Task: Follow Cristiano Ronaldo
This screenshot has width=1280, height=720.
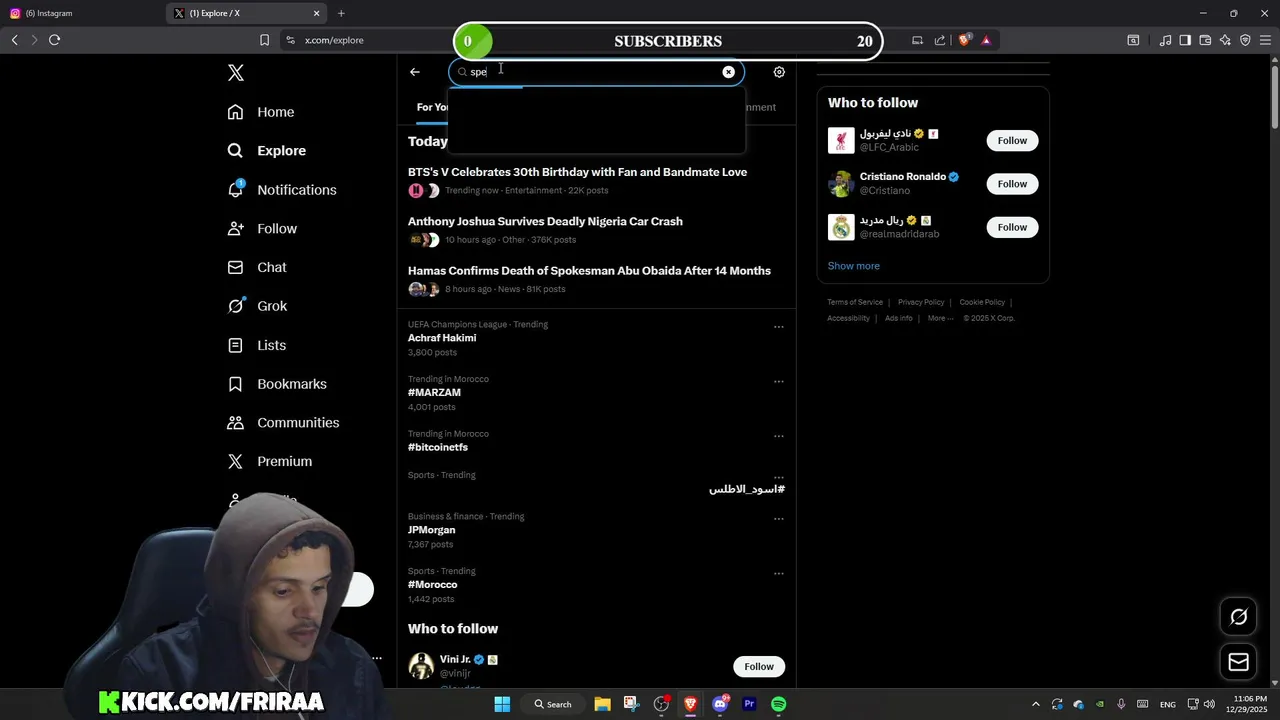Action: 1012,184
